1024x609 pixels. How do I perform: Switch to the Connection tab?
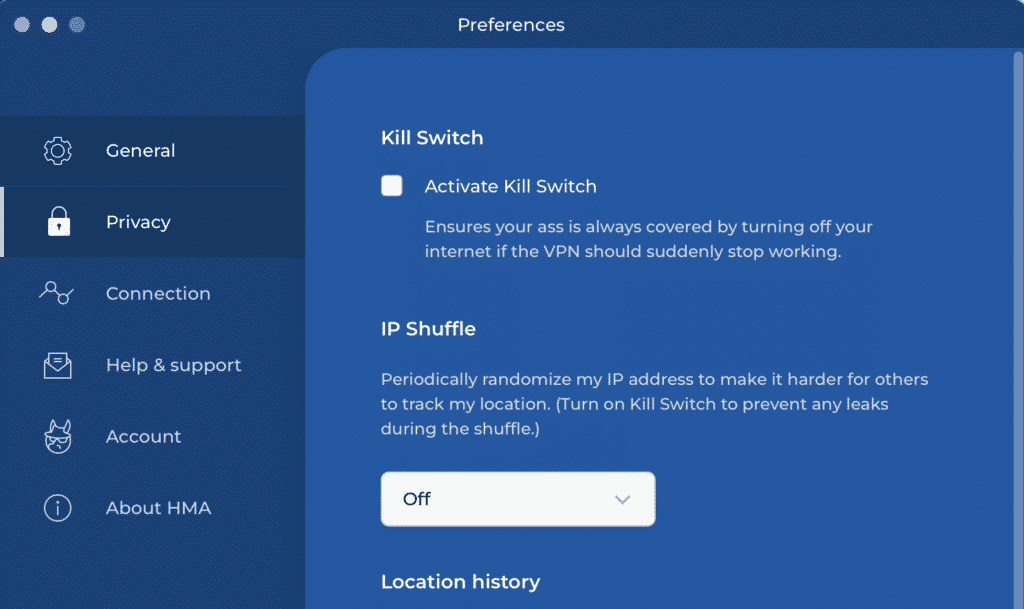pos(152,293)
